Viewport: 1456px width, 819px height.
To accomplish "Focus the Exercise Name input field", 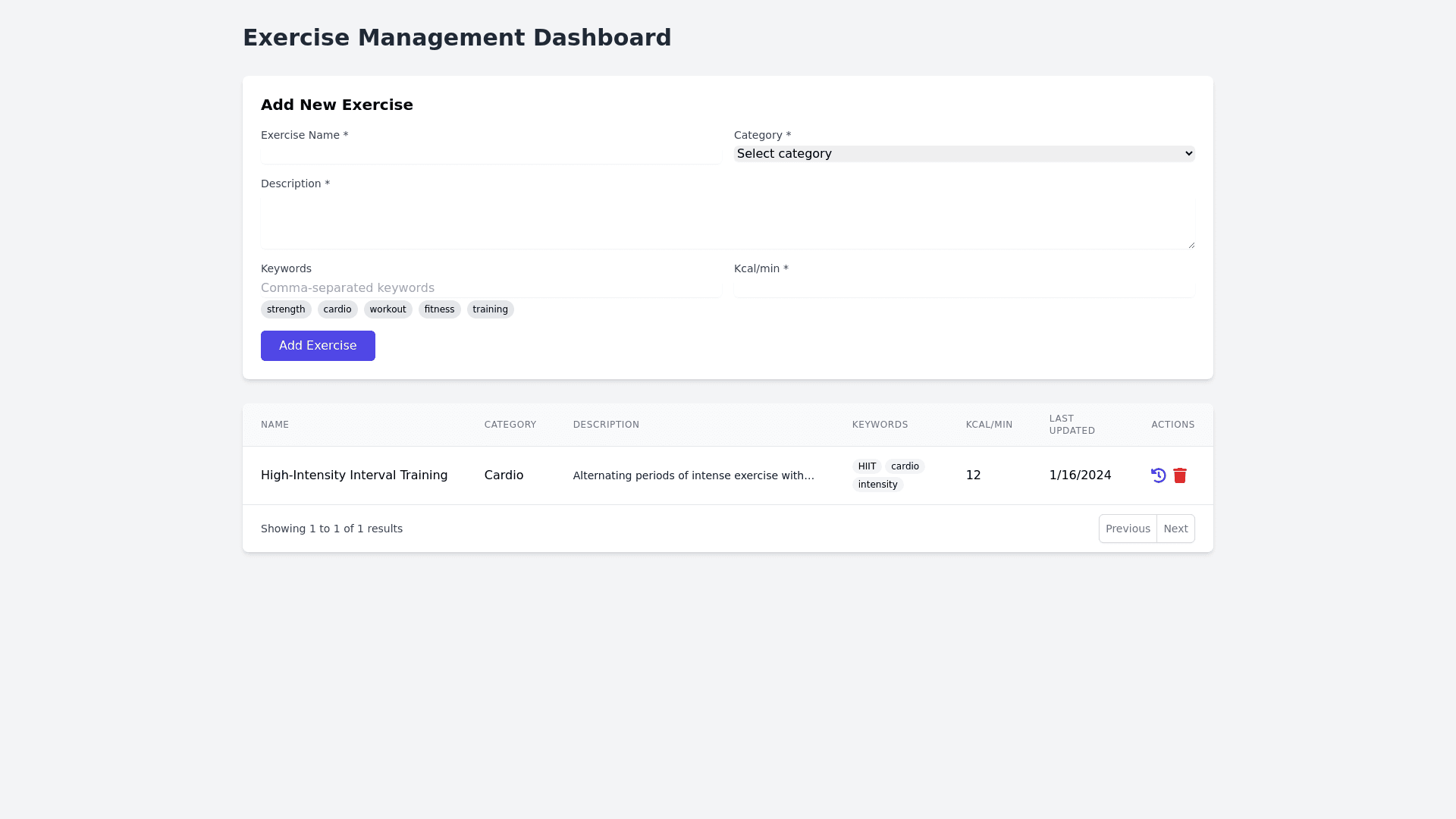I will 491,154.
